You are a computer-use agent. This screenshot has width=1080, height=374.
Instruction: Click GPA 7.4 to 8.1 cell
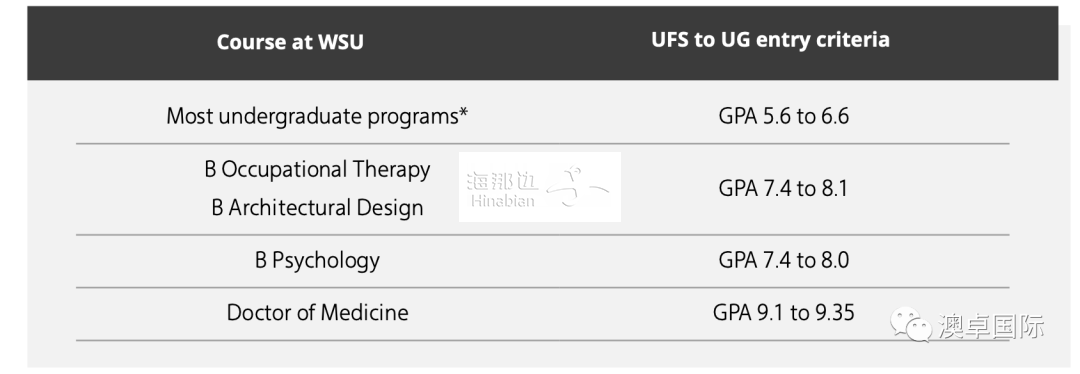pyautogui.click(x=783, y=188)
